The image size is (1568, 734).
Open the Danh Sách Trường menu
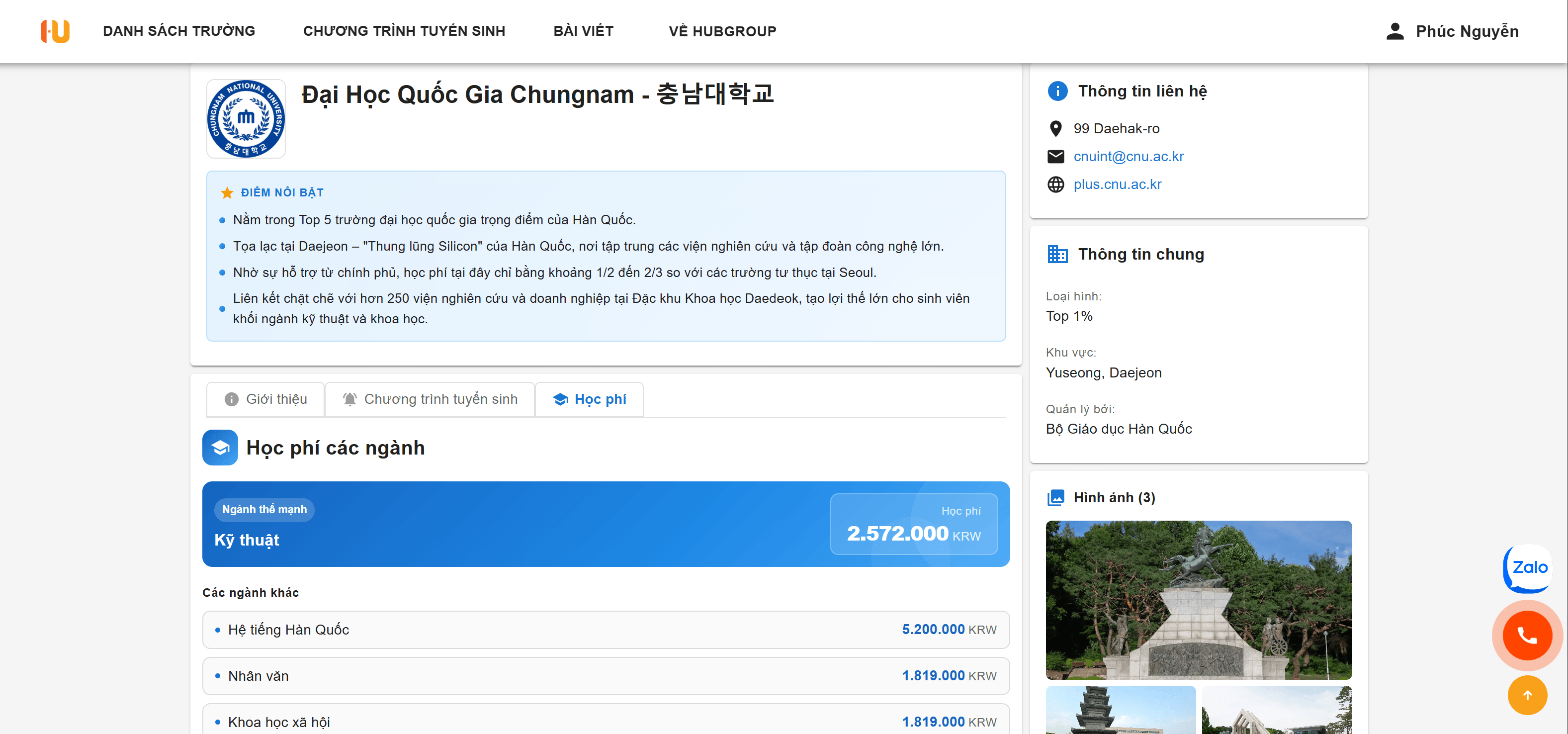coord(179,31)
